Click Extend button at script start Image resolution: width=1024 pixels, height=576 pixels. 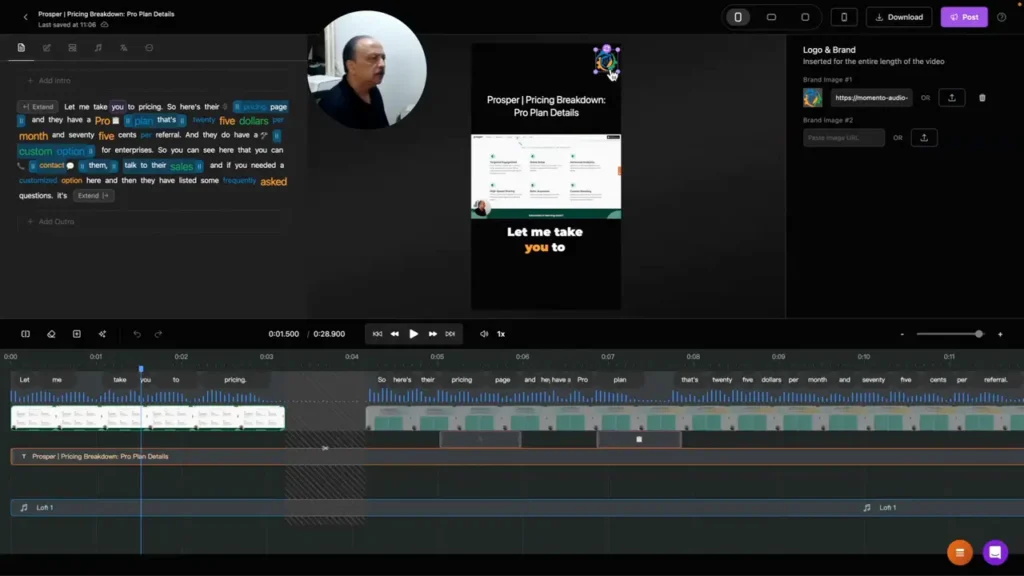tap(39, 106)
